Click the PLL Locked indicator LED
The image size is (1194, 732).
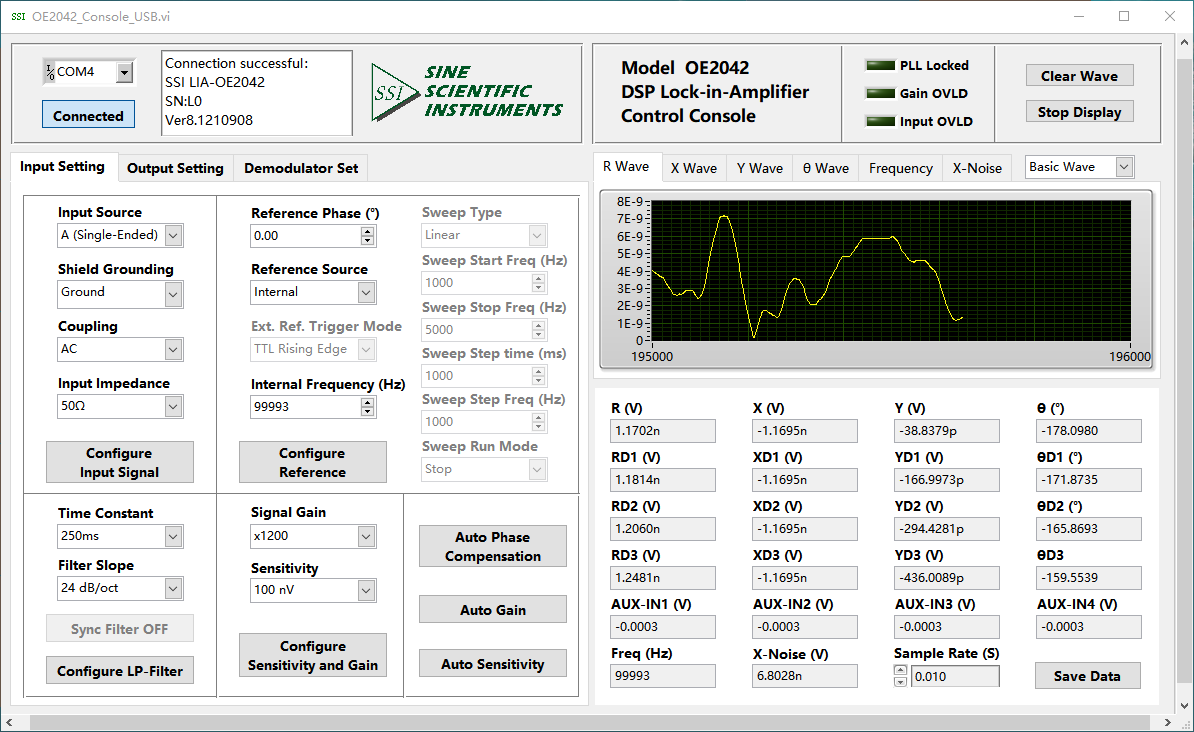(x=880, y=66)
